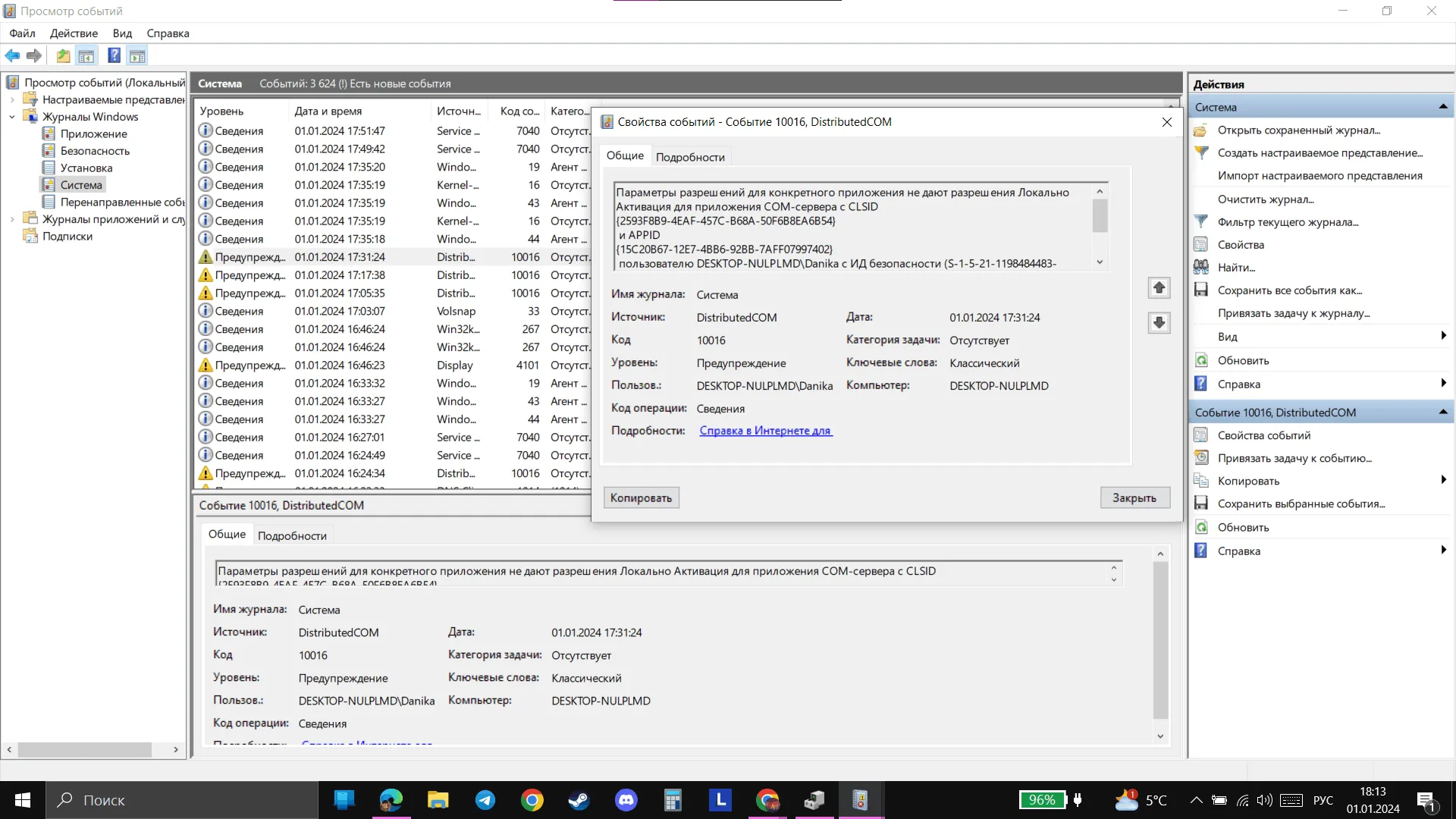Click Очистить журнал action
This screenshot has width=1456, height=819.
(1266, 199)
